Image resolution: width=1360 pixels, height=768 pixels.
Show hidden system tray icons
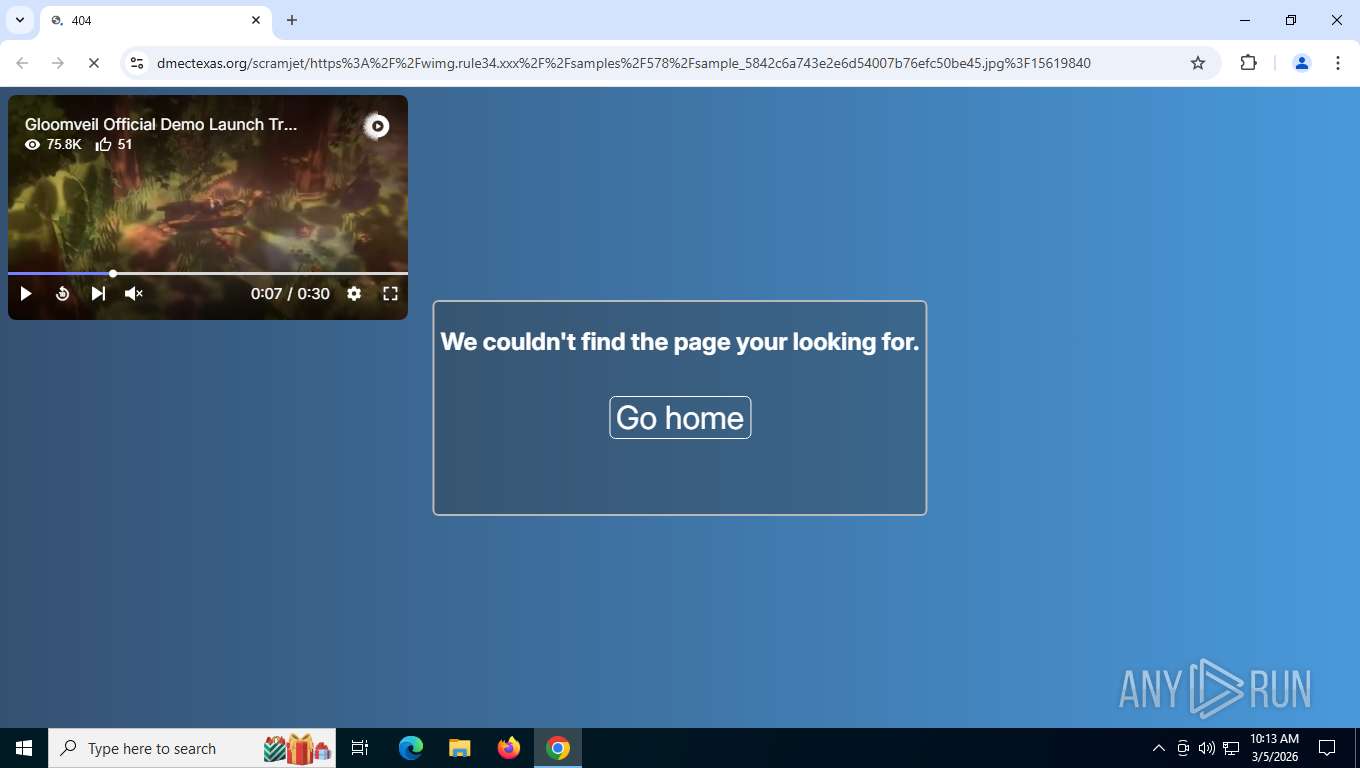coord(1159,748)
